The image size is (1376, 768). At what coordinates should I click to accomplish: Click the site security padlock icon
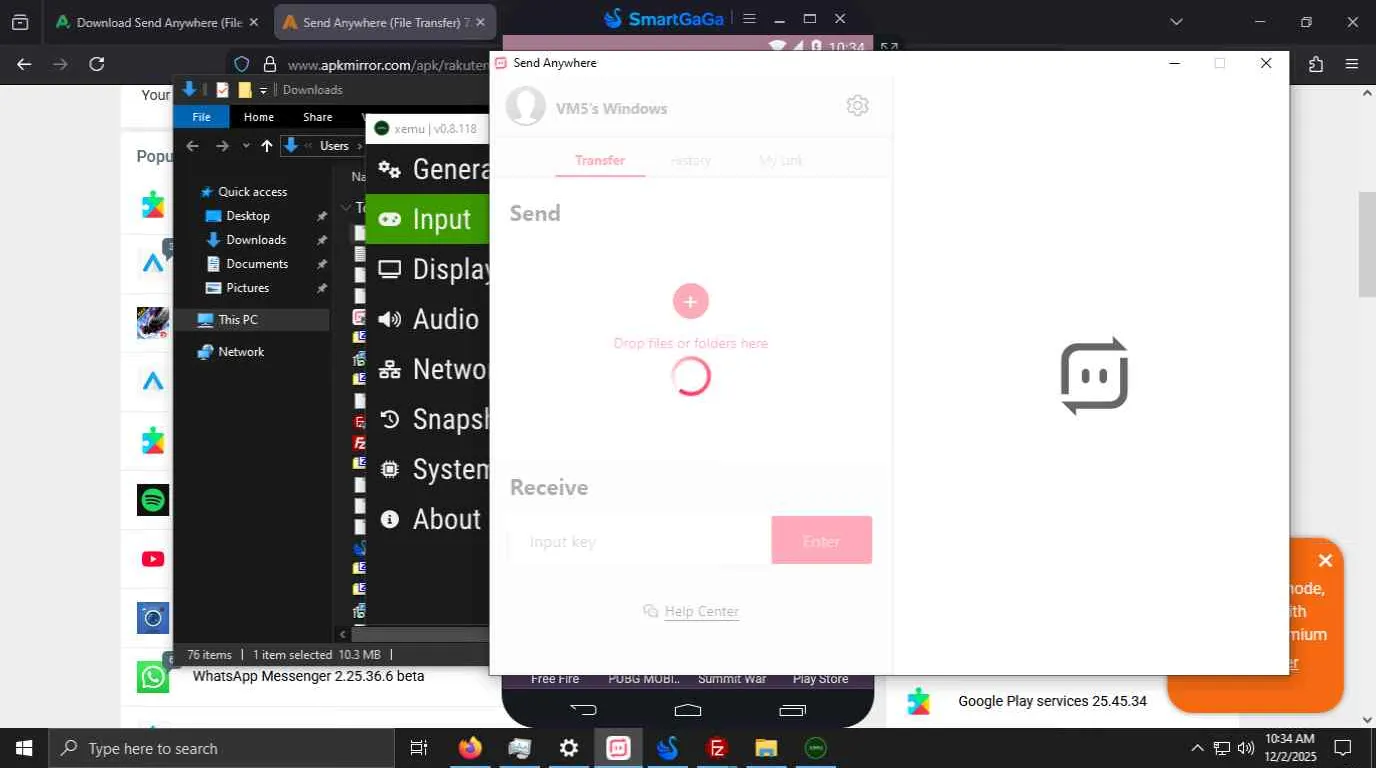point(269,64)
